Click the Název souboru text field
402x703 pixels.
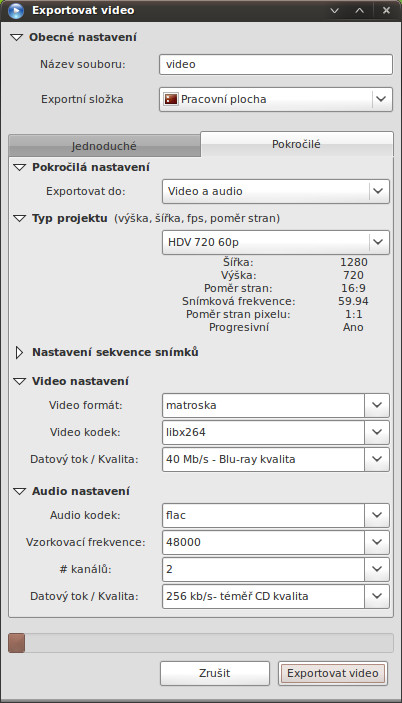pyautogui.click(x=276, y=64)
